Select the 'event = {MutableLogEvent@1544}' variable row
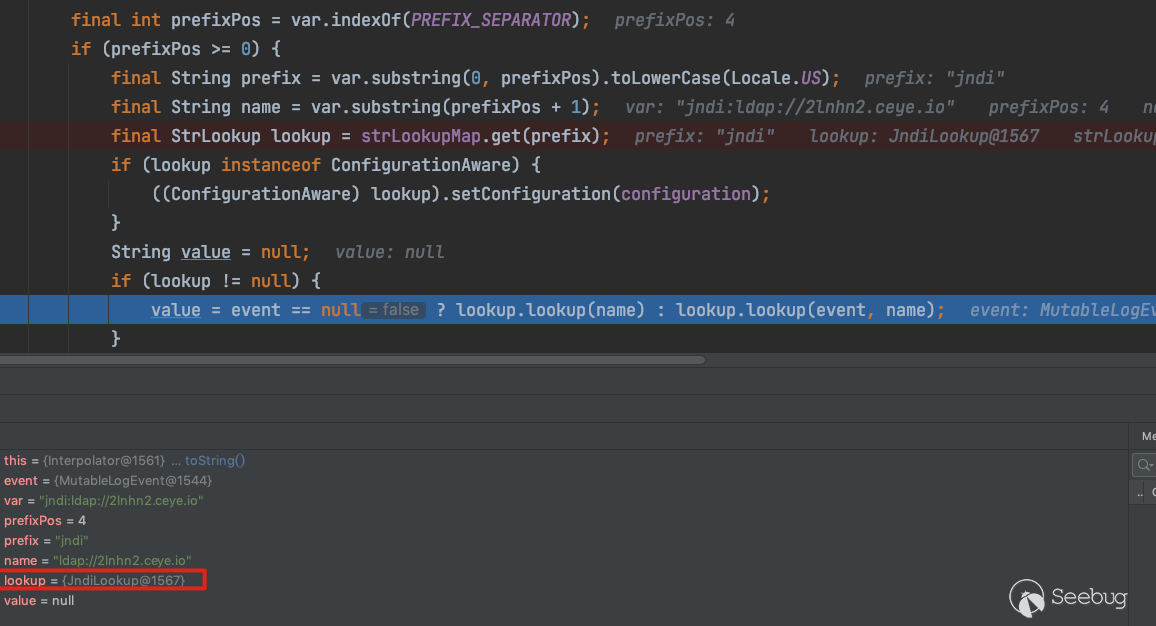Screen dimensions: 1156x626 (108, 480)
